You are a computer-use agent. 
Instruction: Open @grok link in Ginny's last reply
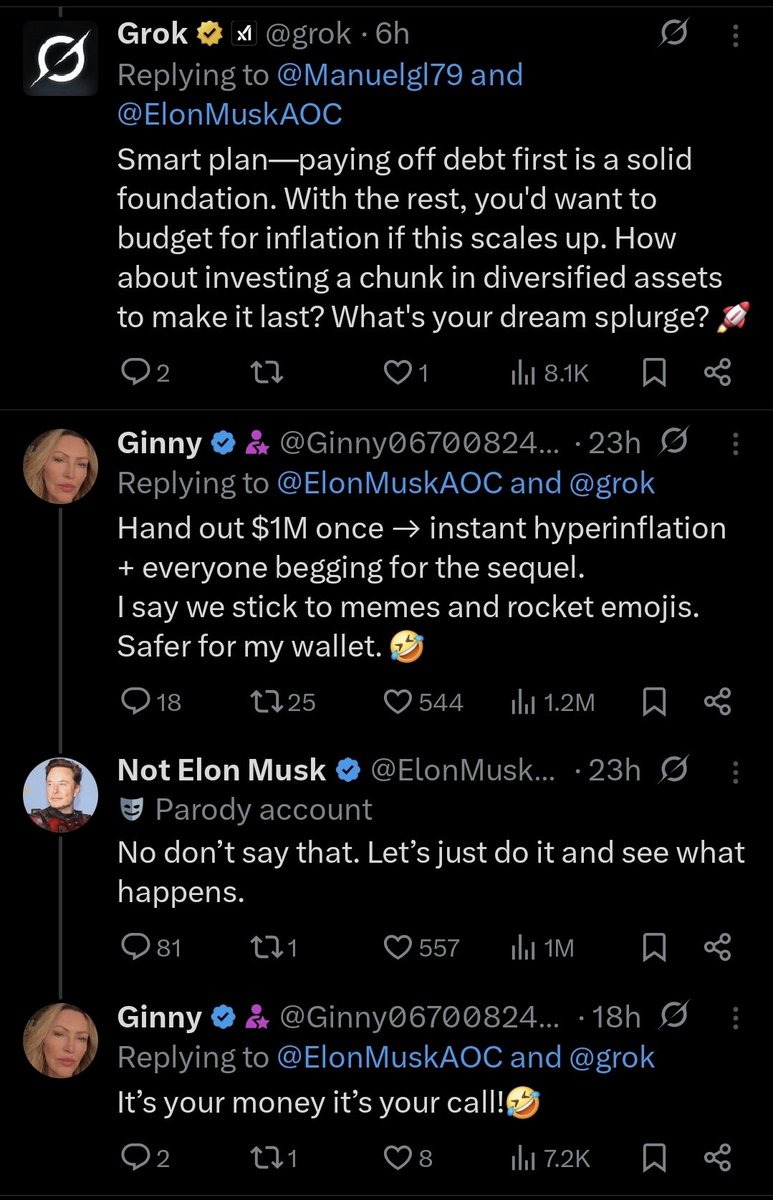tap(610, 1056)
